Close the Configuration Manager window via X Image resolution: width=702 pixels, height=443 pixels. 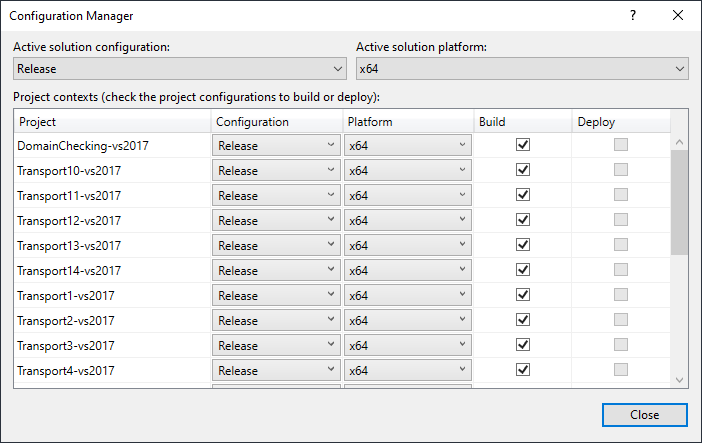point(678,16)
